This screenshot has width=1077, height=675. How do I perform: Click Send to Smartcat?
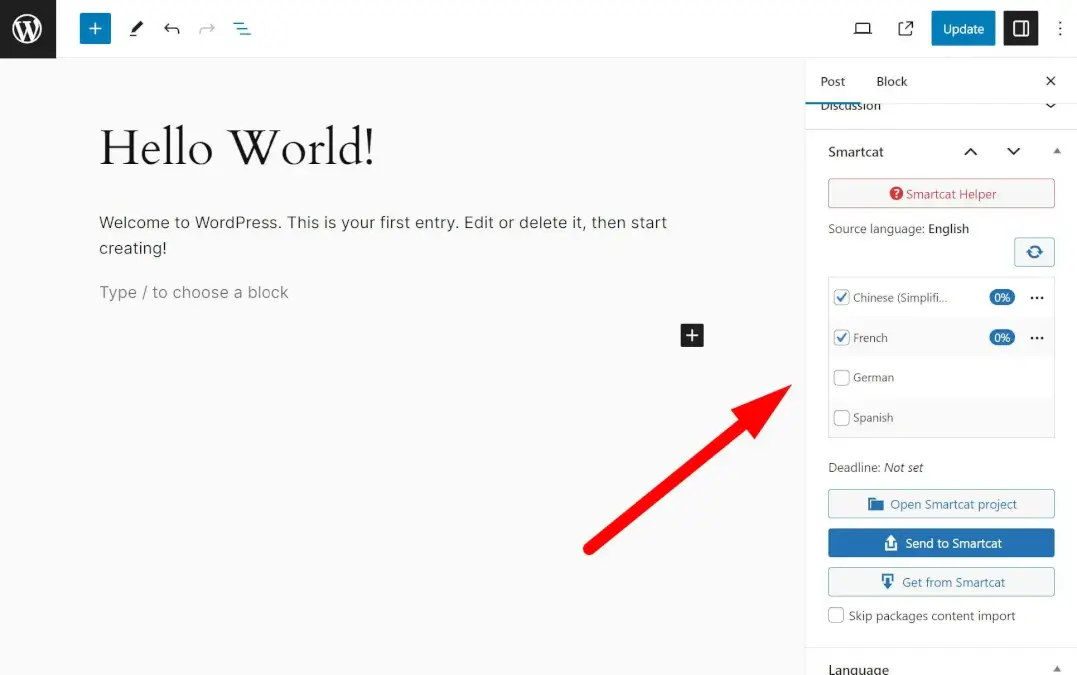[941, 543]
